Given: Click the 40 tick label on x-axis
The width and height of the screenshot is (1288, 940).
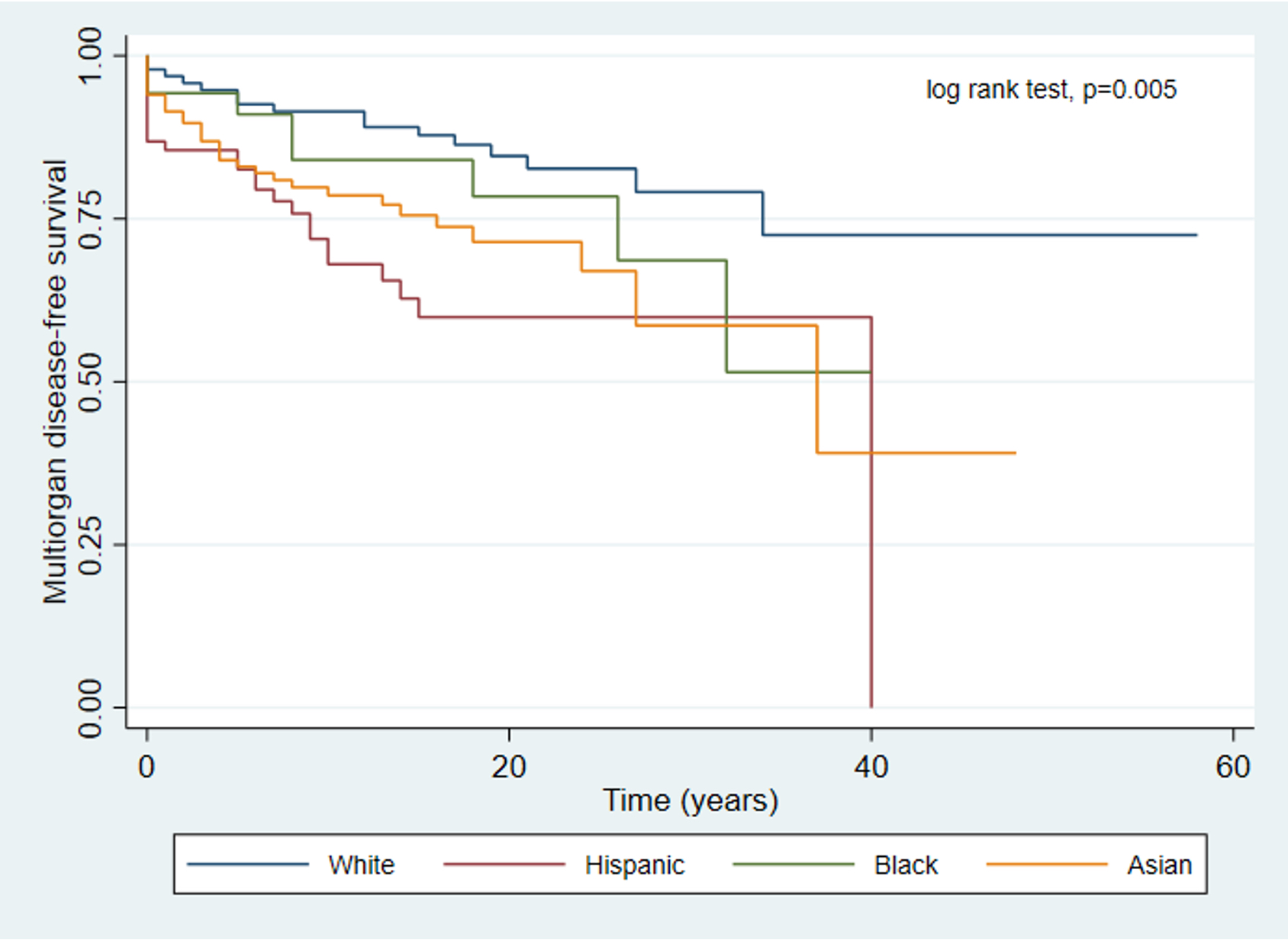Looking at the screenshot, I should tap(871, 767).
